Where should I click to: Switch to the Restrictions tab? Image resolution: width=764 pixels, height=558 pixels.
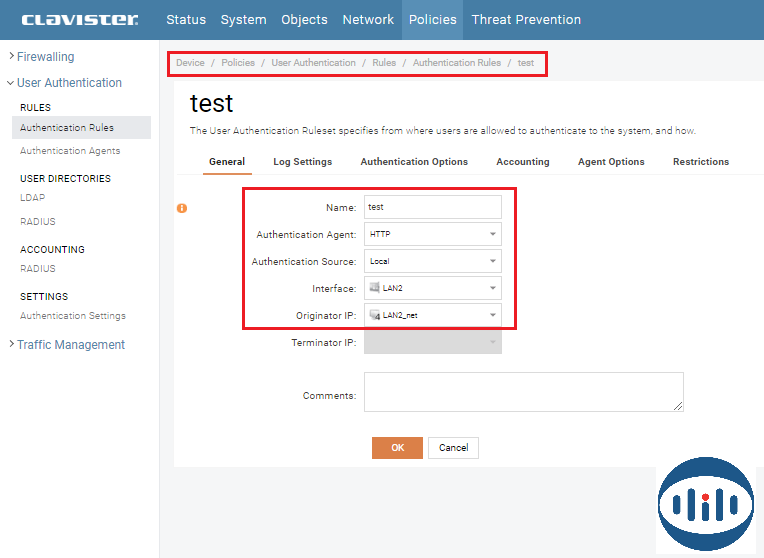[700, 162]
